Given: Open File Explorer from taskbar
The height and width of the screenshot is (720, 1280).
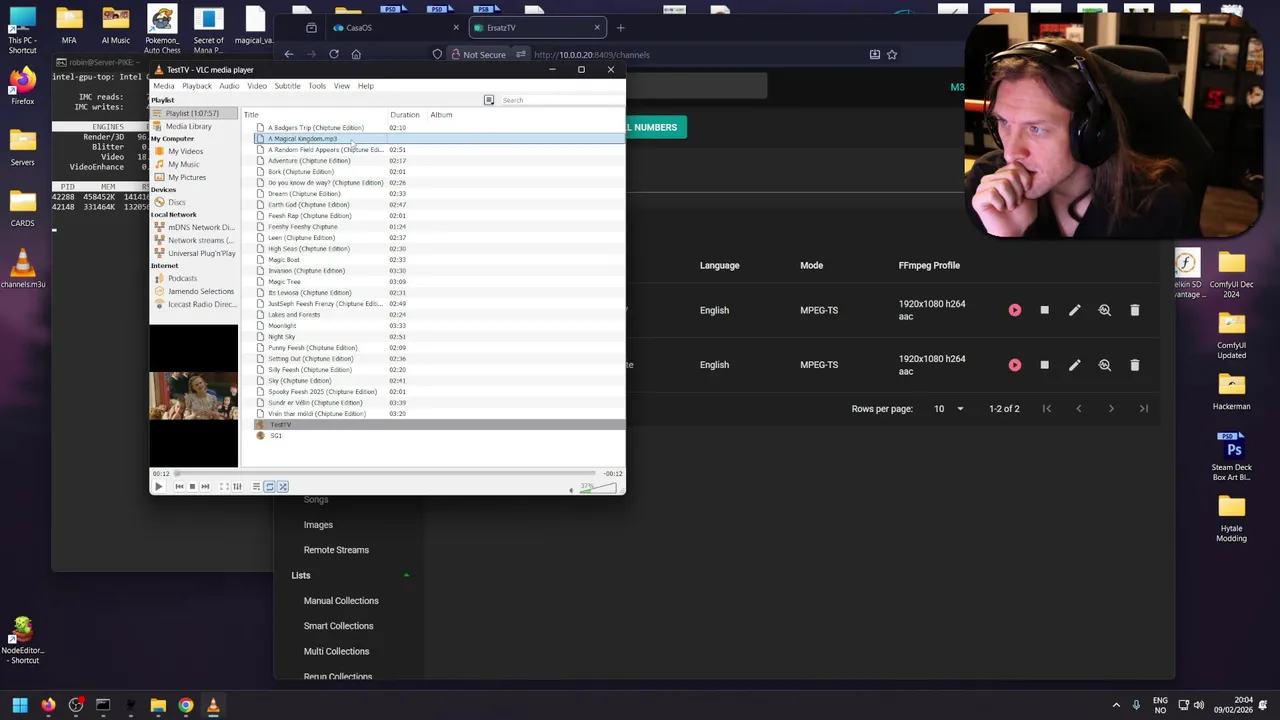Looking at the screenshot, I should (158, 706).
